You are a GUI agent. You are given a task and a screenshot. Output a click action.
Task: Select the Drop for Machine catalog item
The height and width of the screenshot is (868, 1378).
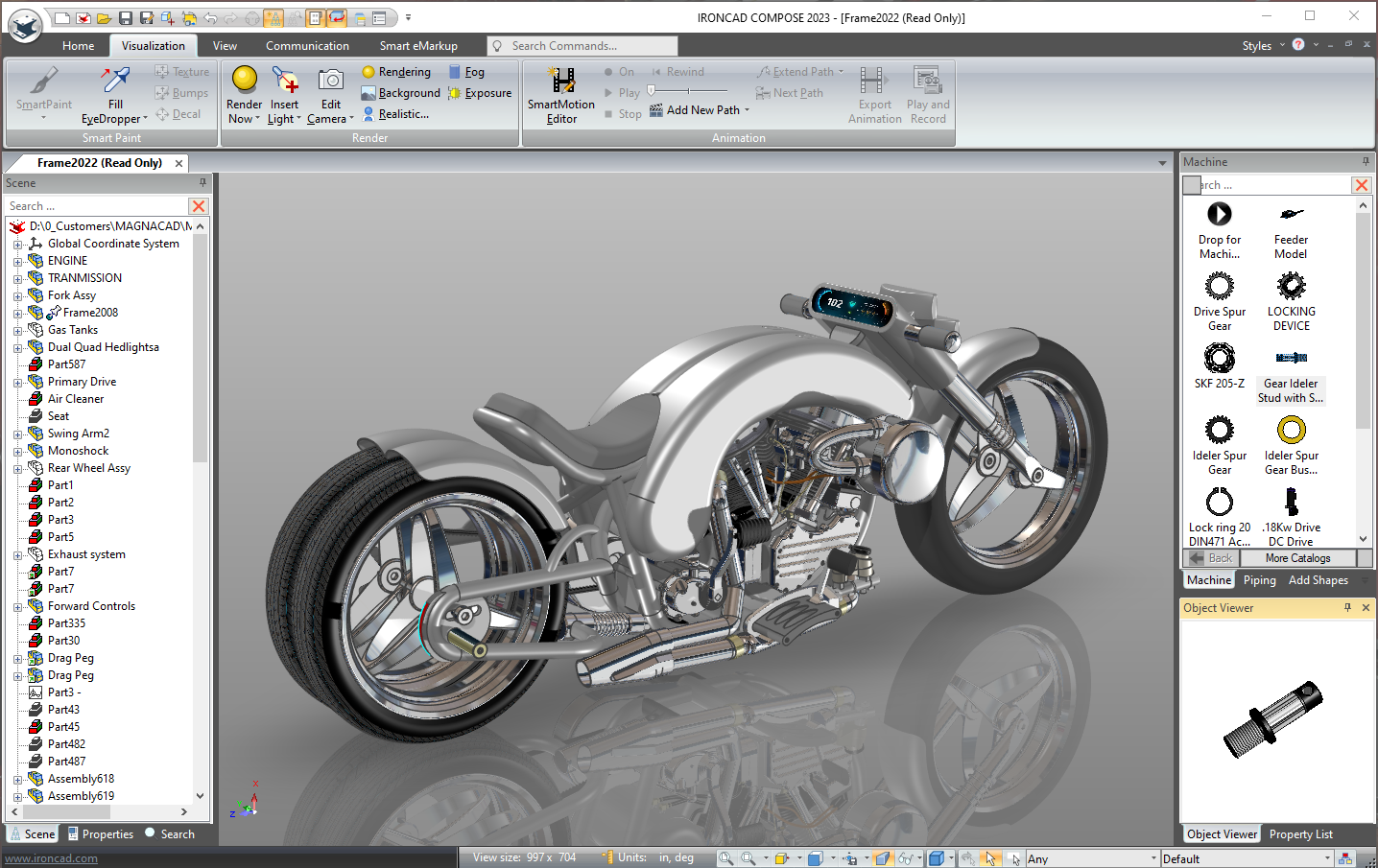(1220, 230)
